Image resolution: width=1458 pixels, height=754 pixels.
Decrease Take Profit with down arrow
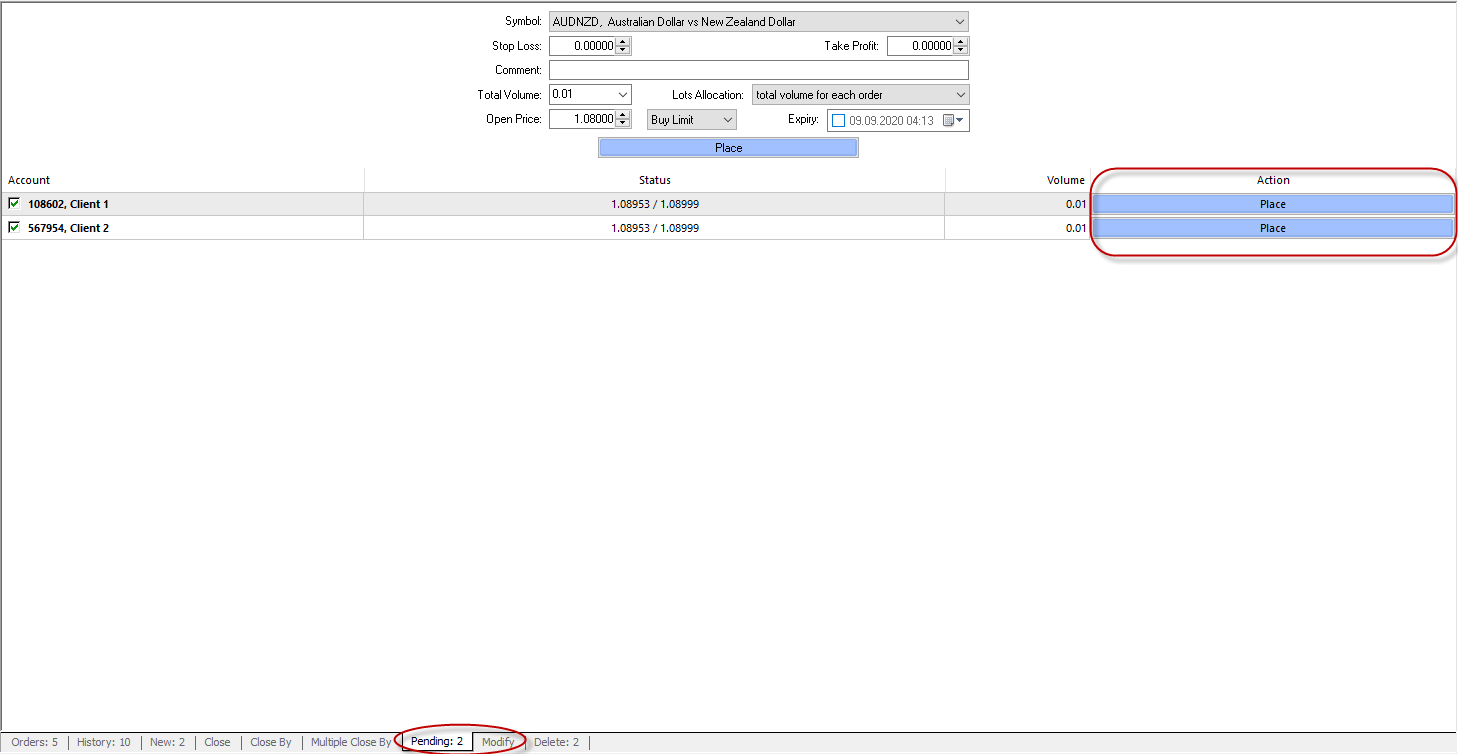pos(961,50)
